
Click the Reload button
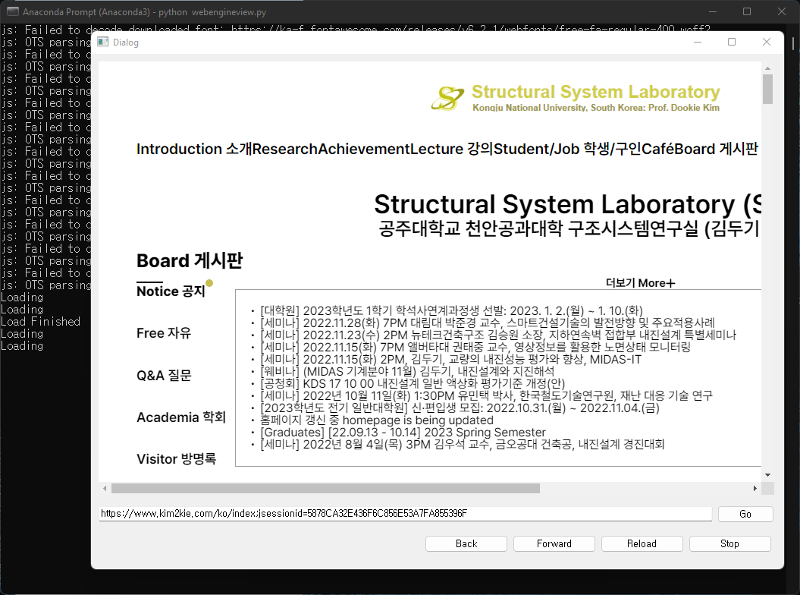click(x=641, y=543)
